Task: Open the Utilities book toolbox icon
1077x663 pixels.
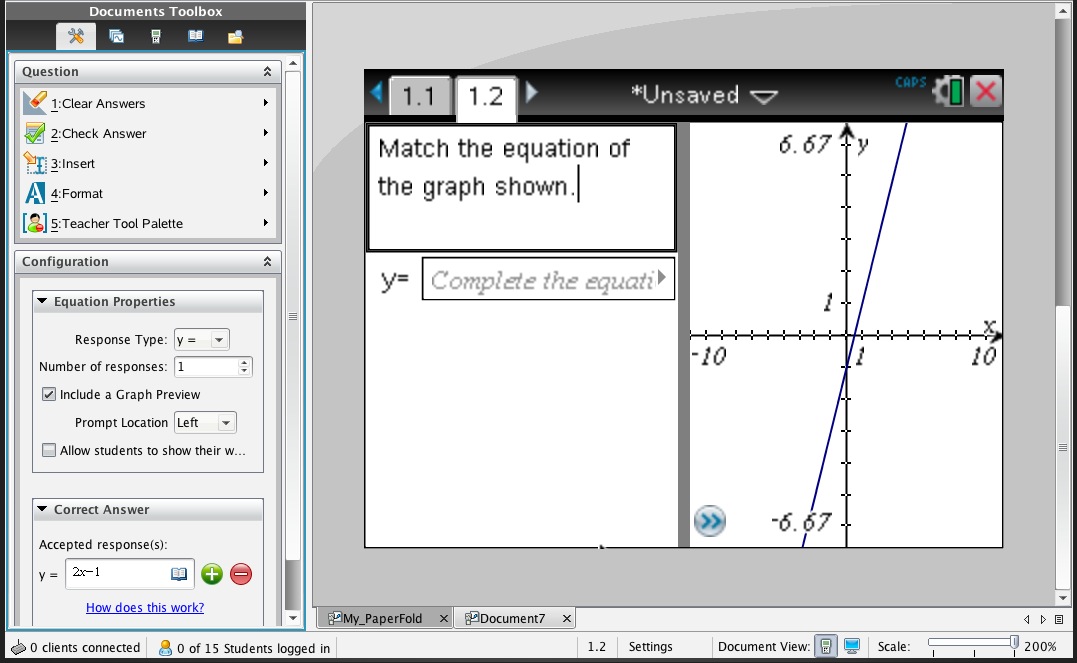Action: coord(196,37)
